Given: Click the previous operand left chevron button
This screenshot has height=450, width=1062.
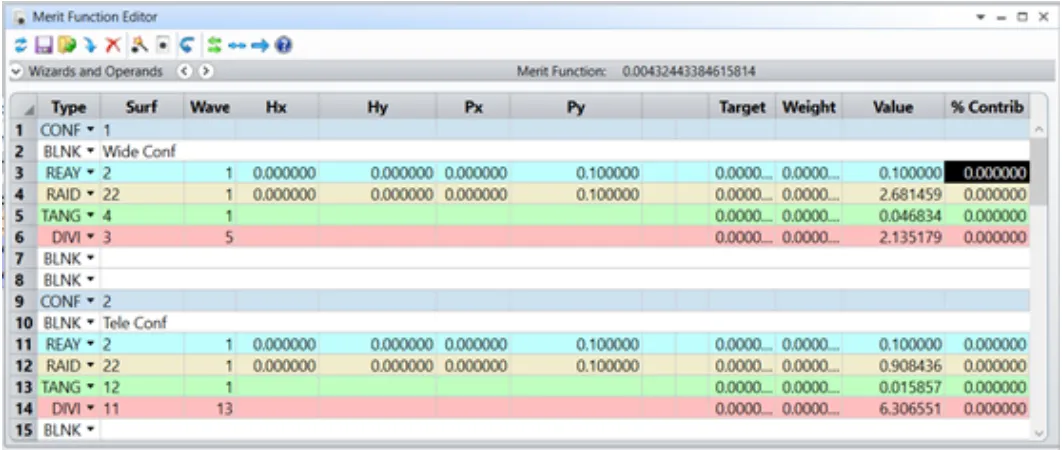Looking at the screenshot, I should pos(185,72).
